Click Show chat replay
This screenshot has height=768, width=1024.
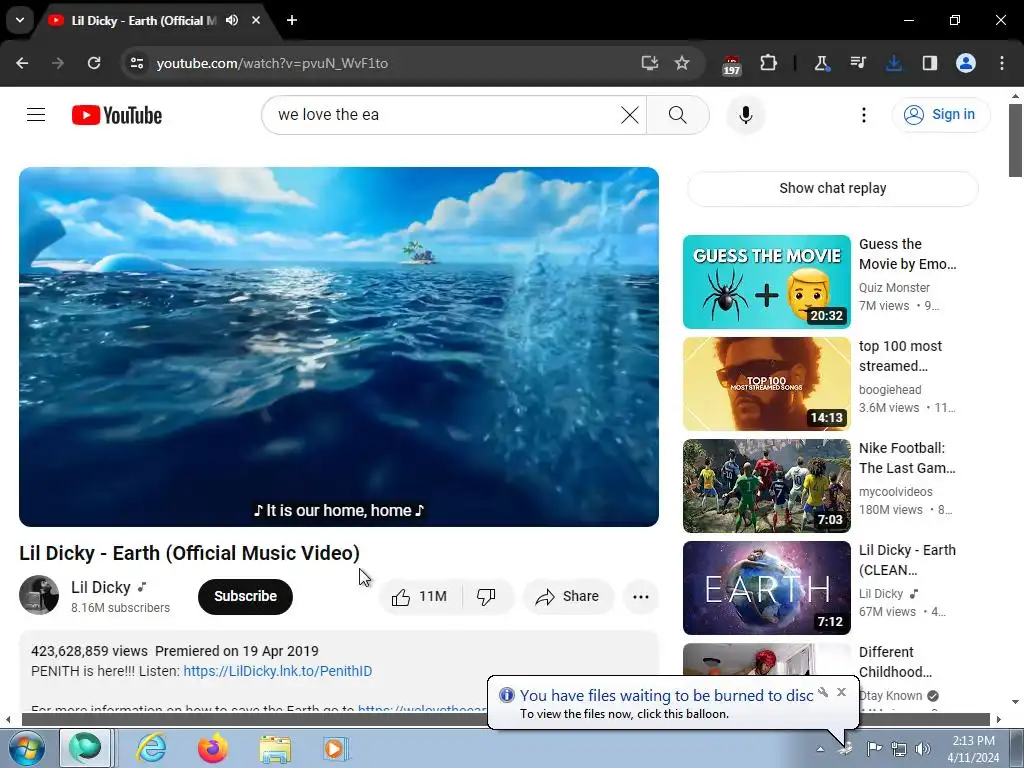(833, 188)
